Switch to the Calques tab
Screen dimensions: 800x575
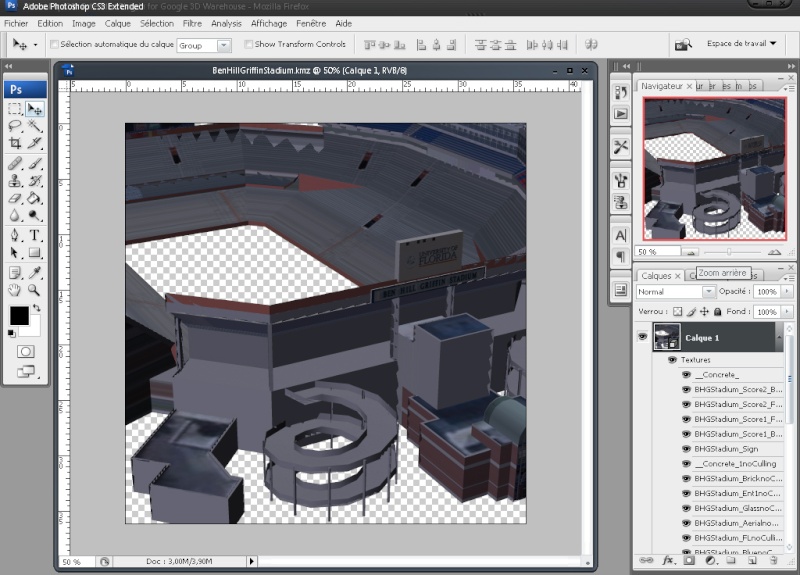point(656,276)
